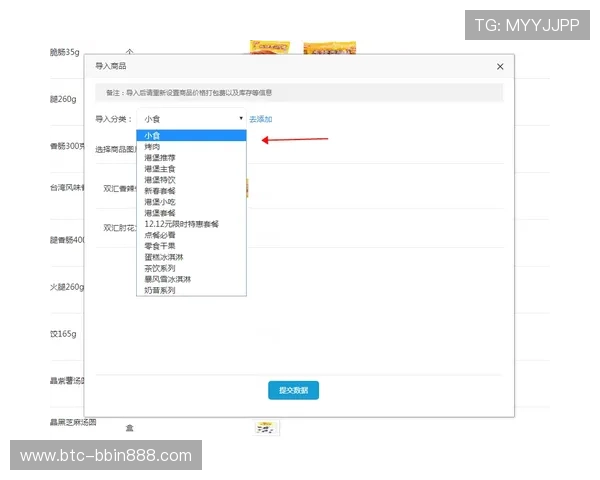Open the 导入分类 dropdown box
This screenshot has height=480, width=600.
tap(191, 119)
